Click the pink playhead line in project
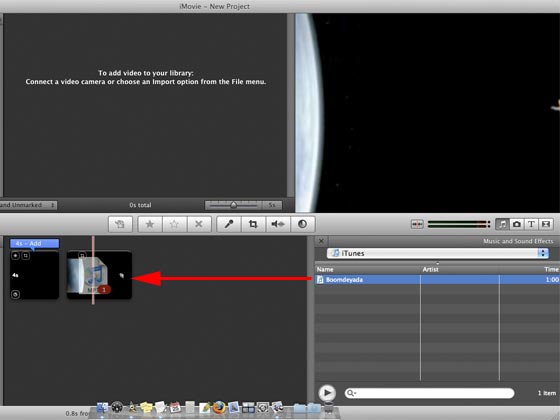The image size is (560, 420). pyautogui.click(x=93, y=270)
